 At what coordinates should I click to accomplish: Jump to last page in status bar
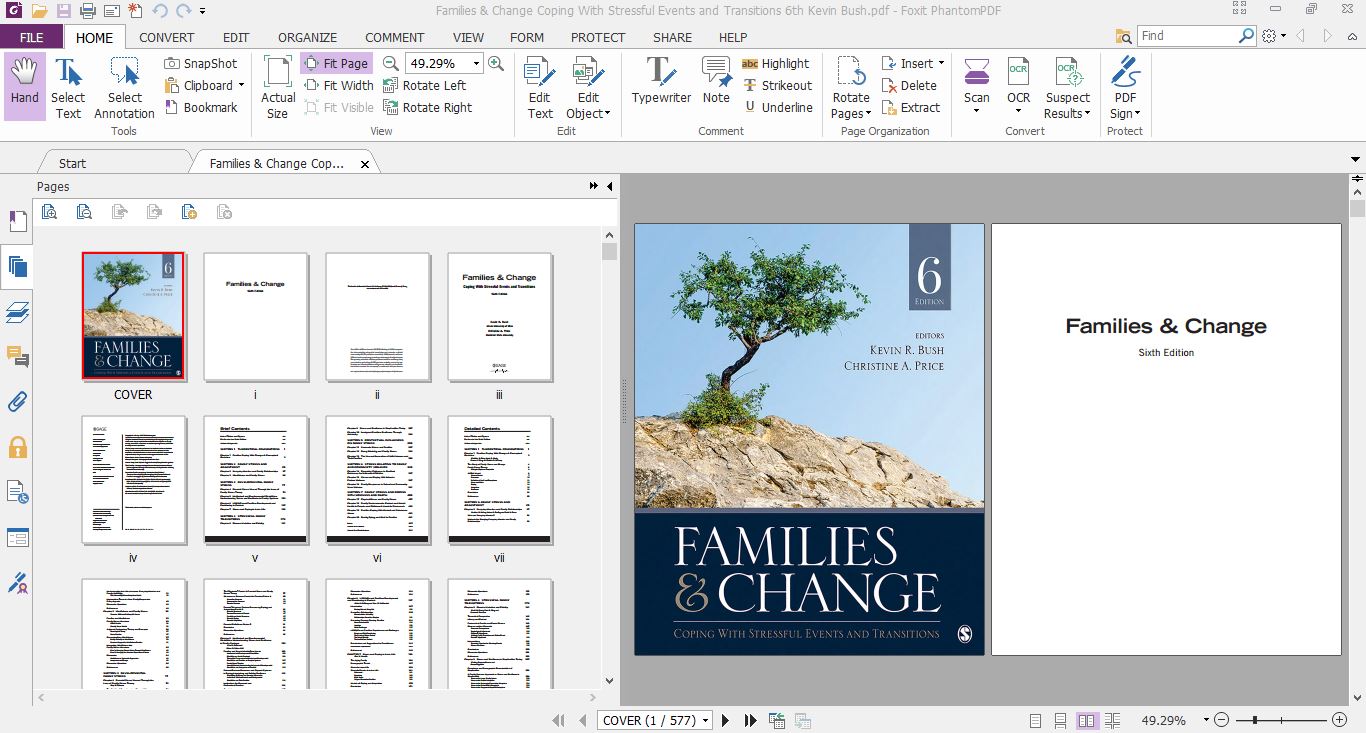click(749, 720)
